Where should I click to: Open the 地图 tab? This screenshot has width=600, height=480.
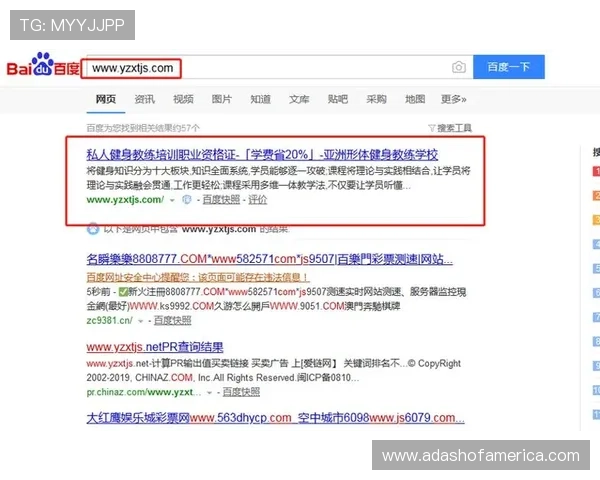coord(415,100)
